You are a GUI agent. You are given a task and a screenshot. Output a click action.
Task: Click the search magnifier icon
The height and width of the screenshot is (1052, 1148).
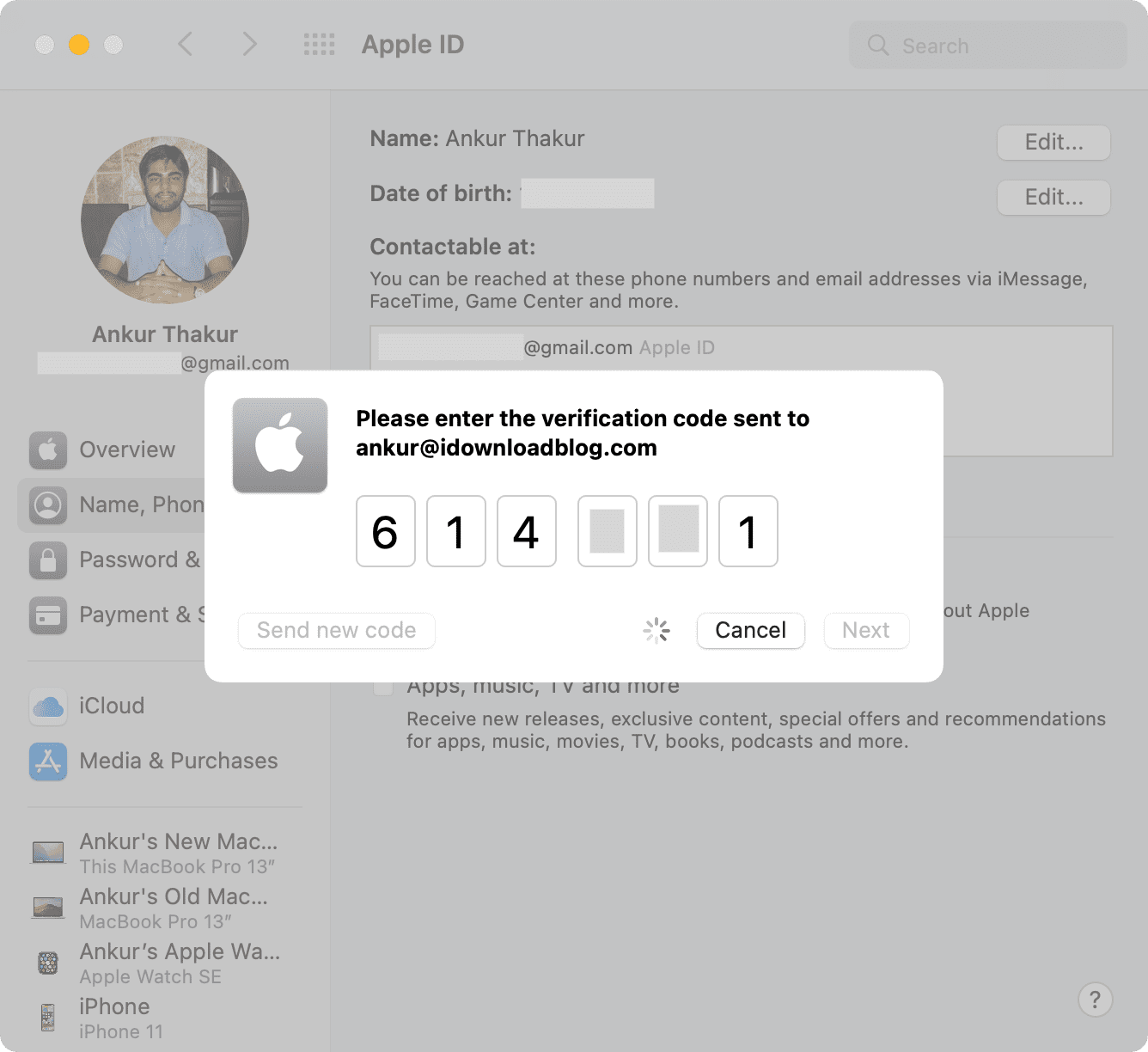[878, 46]
